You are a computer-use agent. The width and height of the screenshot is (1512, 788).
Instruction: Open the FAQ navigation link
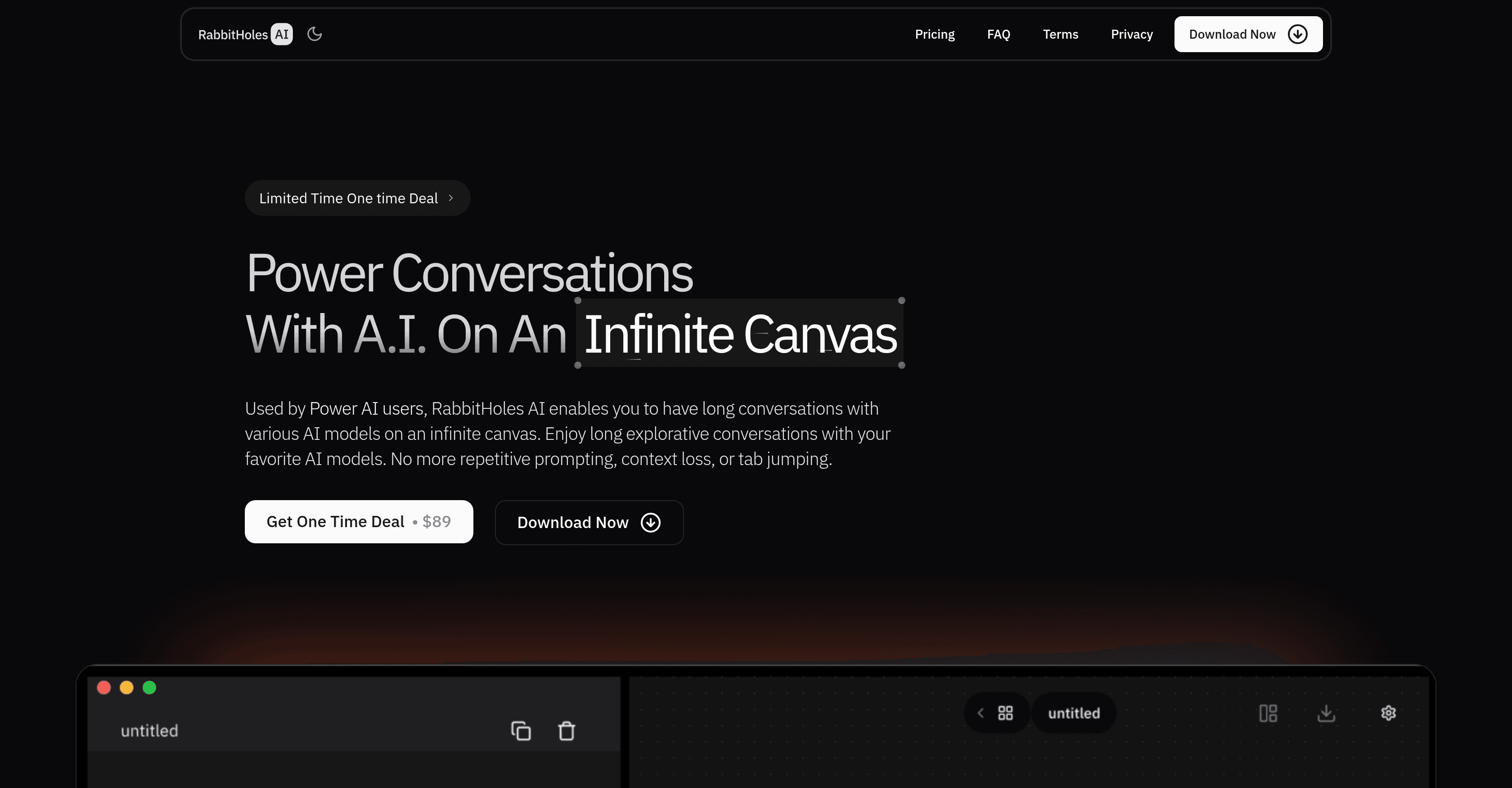(999, 35)
